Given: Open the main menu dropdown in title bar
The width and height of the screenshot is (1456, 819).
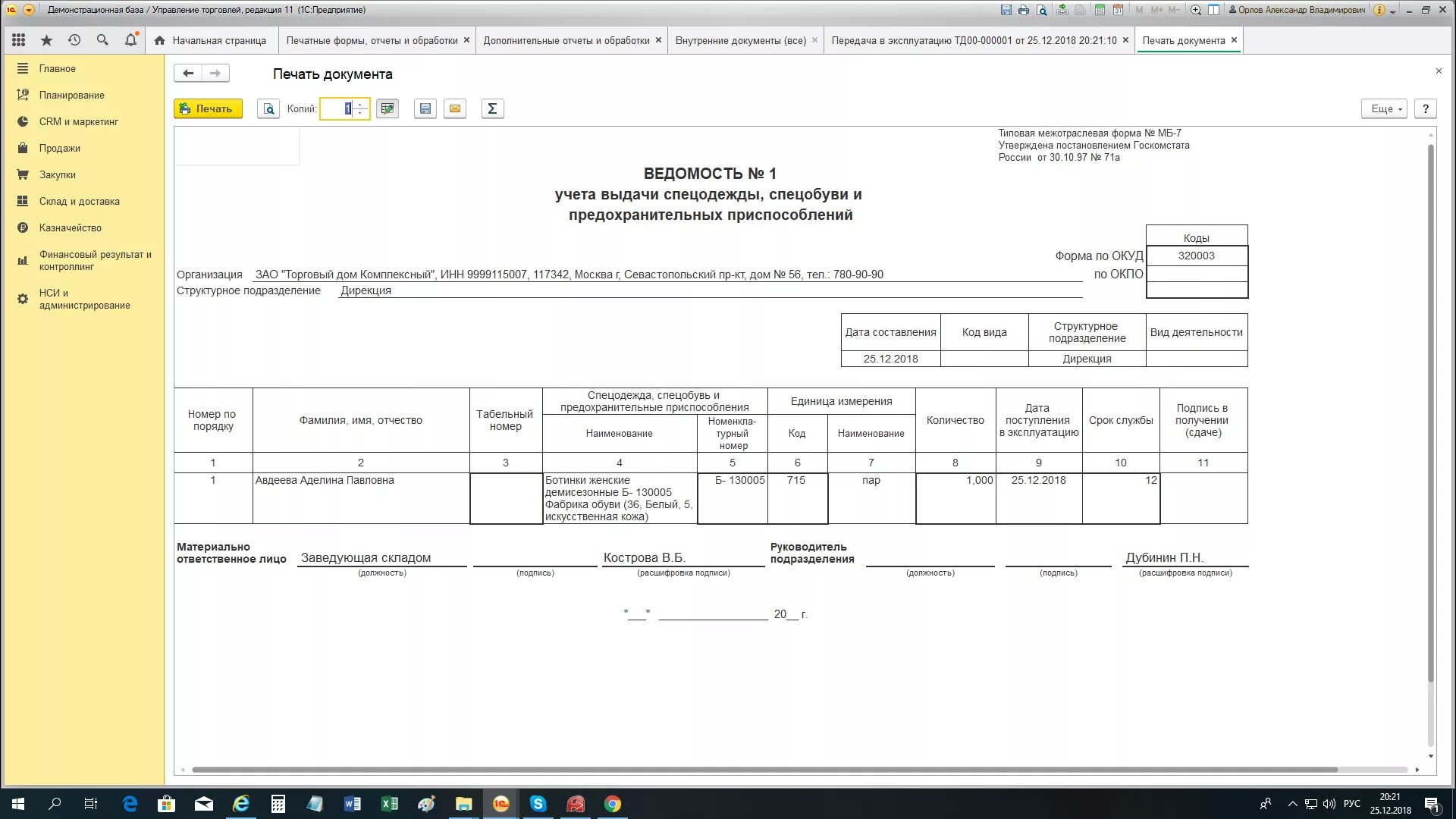Looking at the screenshot, I should coord(29,10).
